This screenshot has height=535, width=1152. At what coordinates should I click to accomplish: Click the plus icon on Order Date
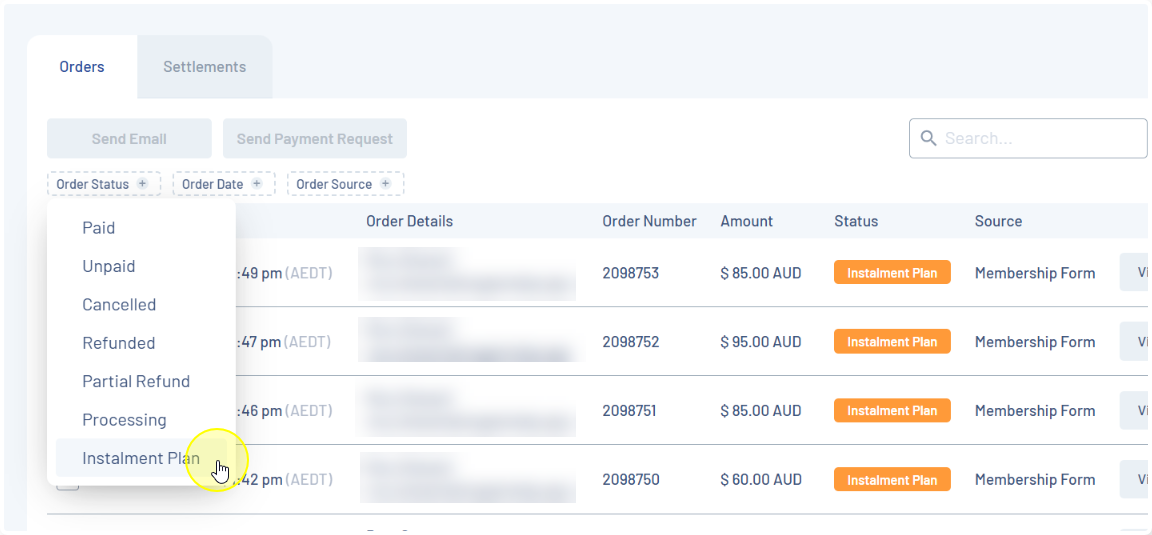pyautogui.click(x=257, y=184)
